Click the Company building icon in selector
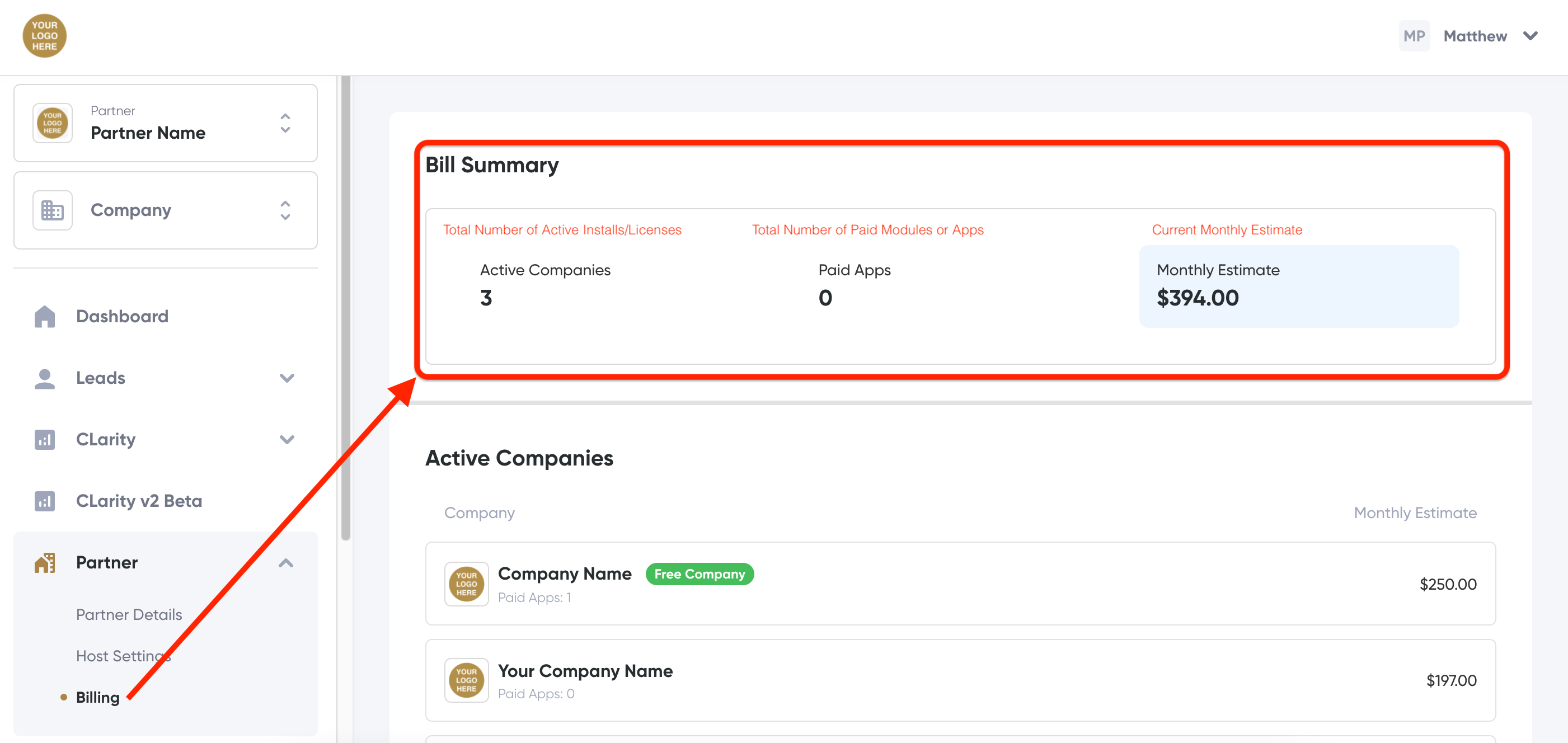The image size is (1568, 743). 53,210
